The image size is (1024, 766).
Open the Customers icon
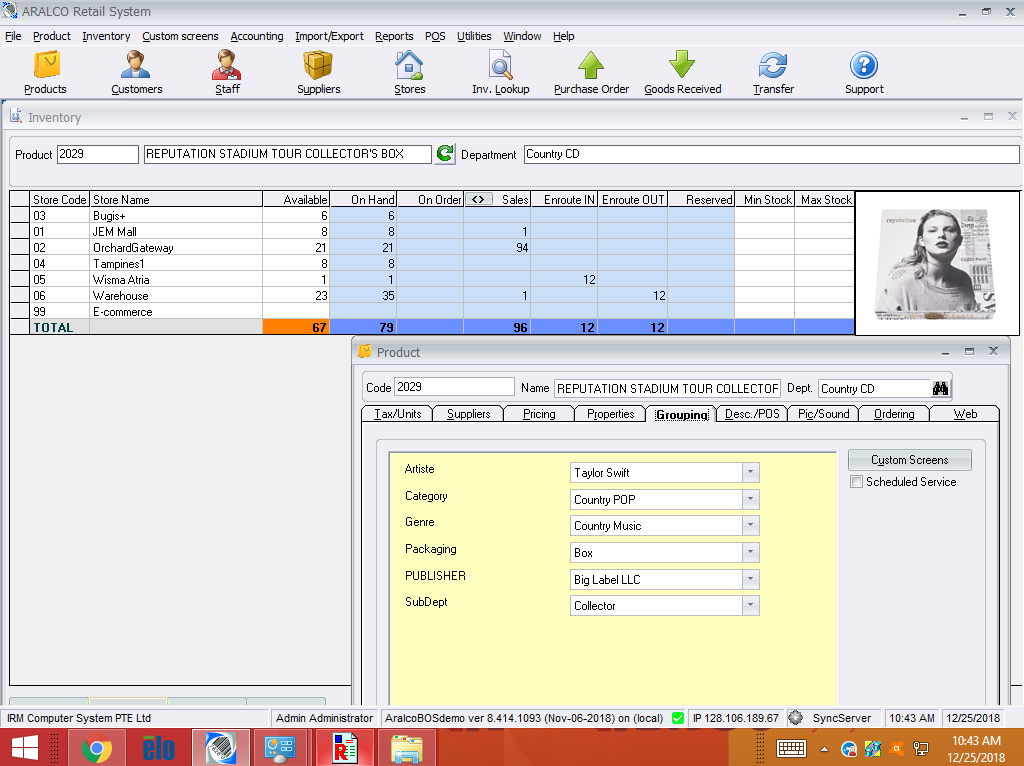click(136, 70)
